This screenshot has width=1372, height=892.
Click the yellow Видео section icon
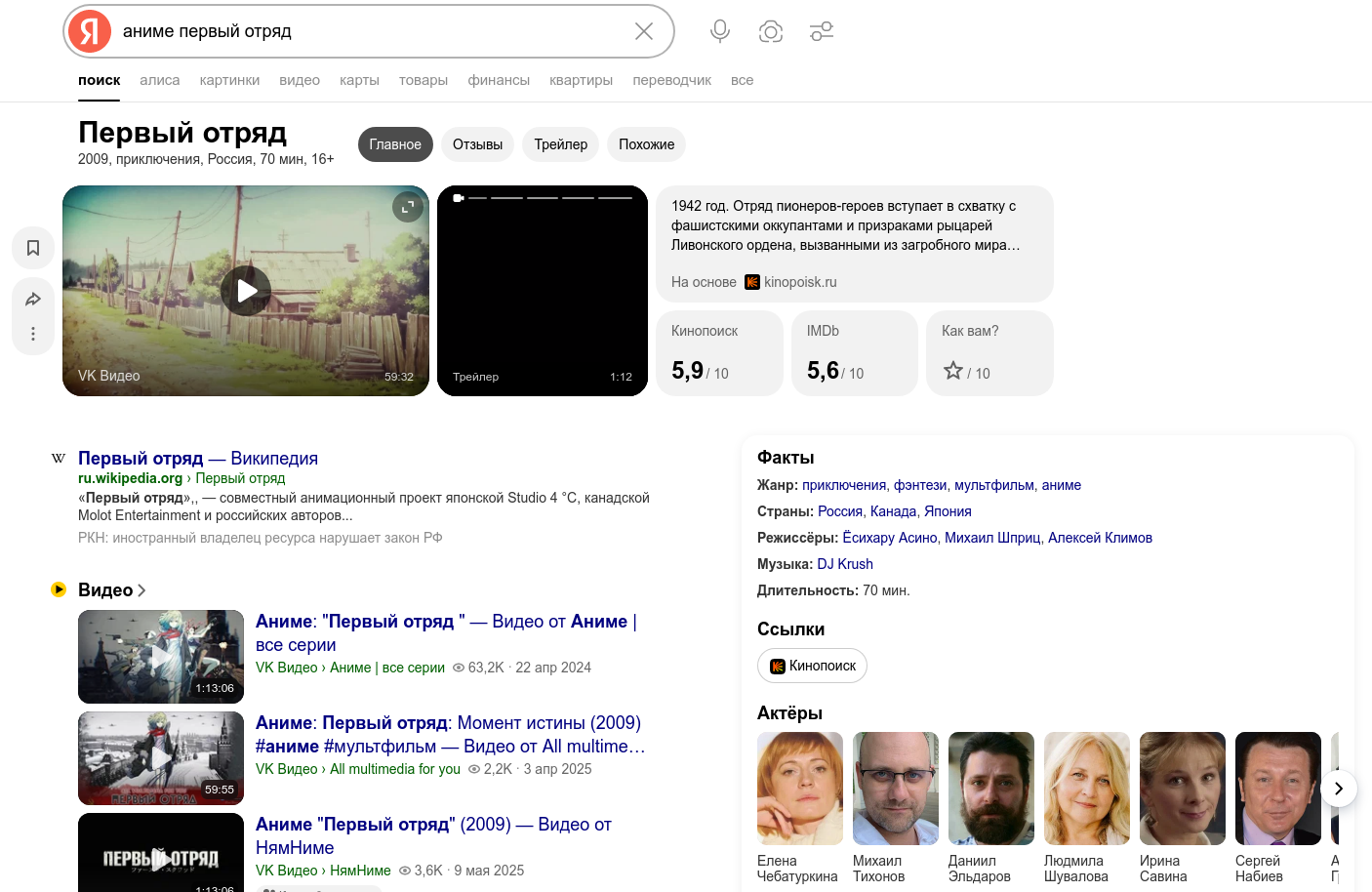coord(59,589)
